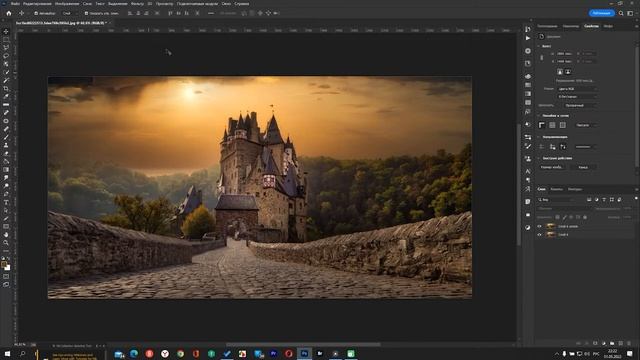Open the Файл menu
Viewport: 640px width, 360px height.
(16, 4)
